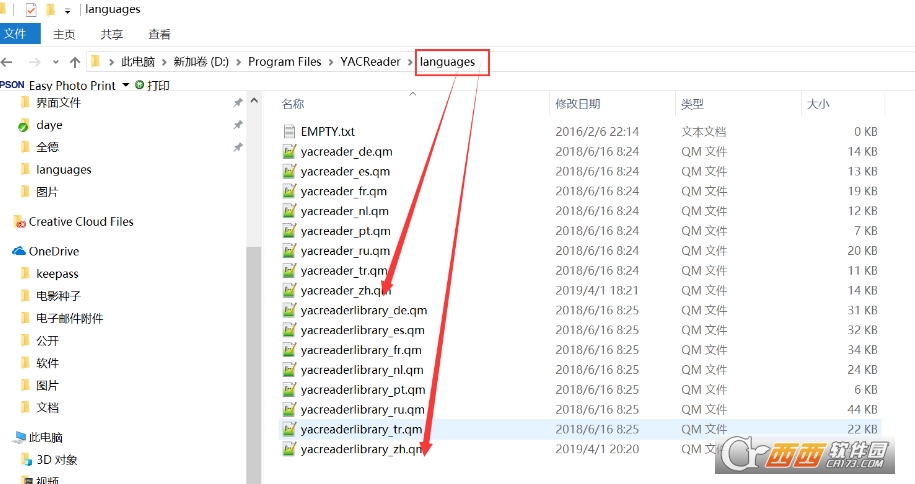Select yacreaderlibrary_ru.qm file icon
915x484 pixels.
click(x=289, y=409)
